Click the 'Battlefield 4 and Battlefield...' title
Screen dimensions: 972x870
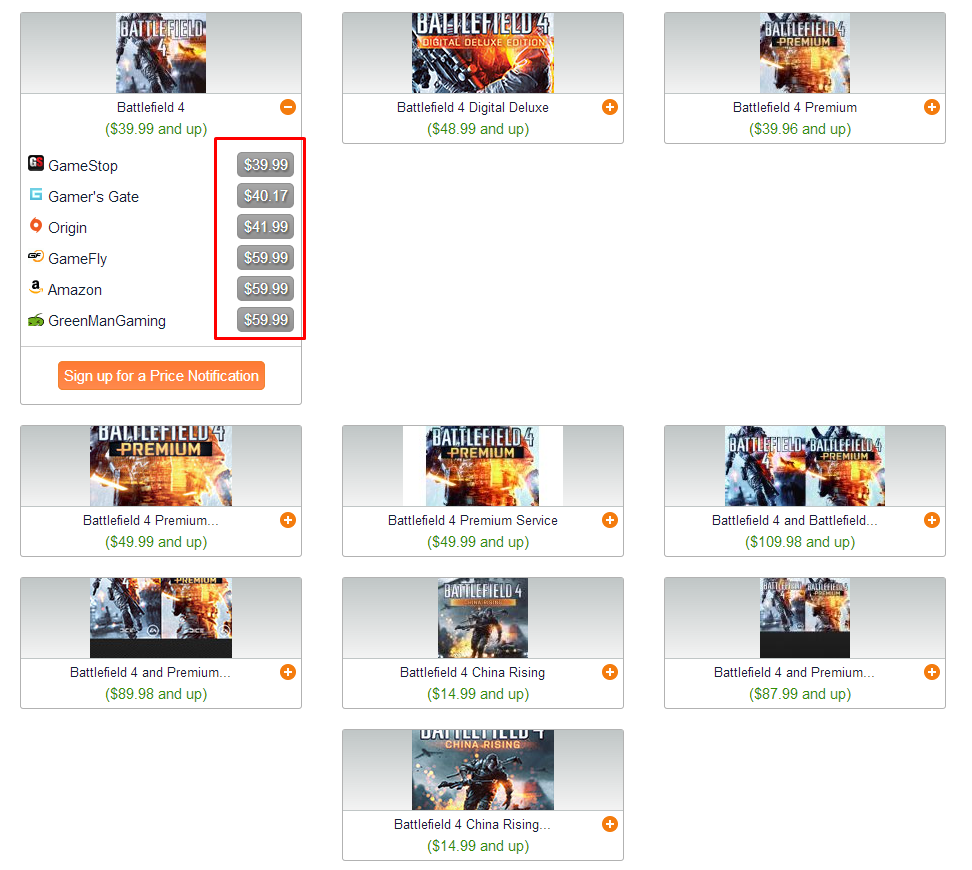(795, 520)
